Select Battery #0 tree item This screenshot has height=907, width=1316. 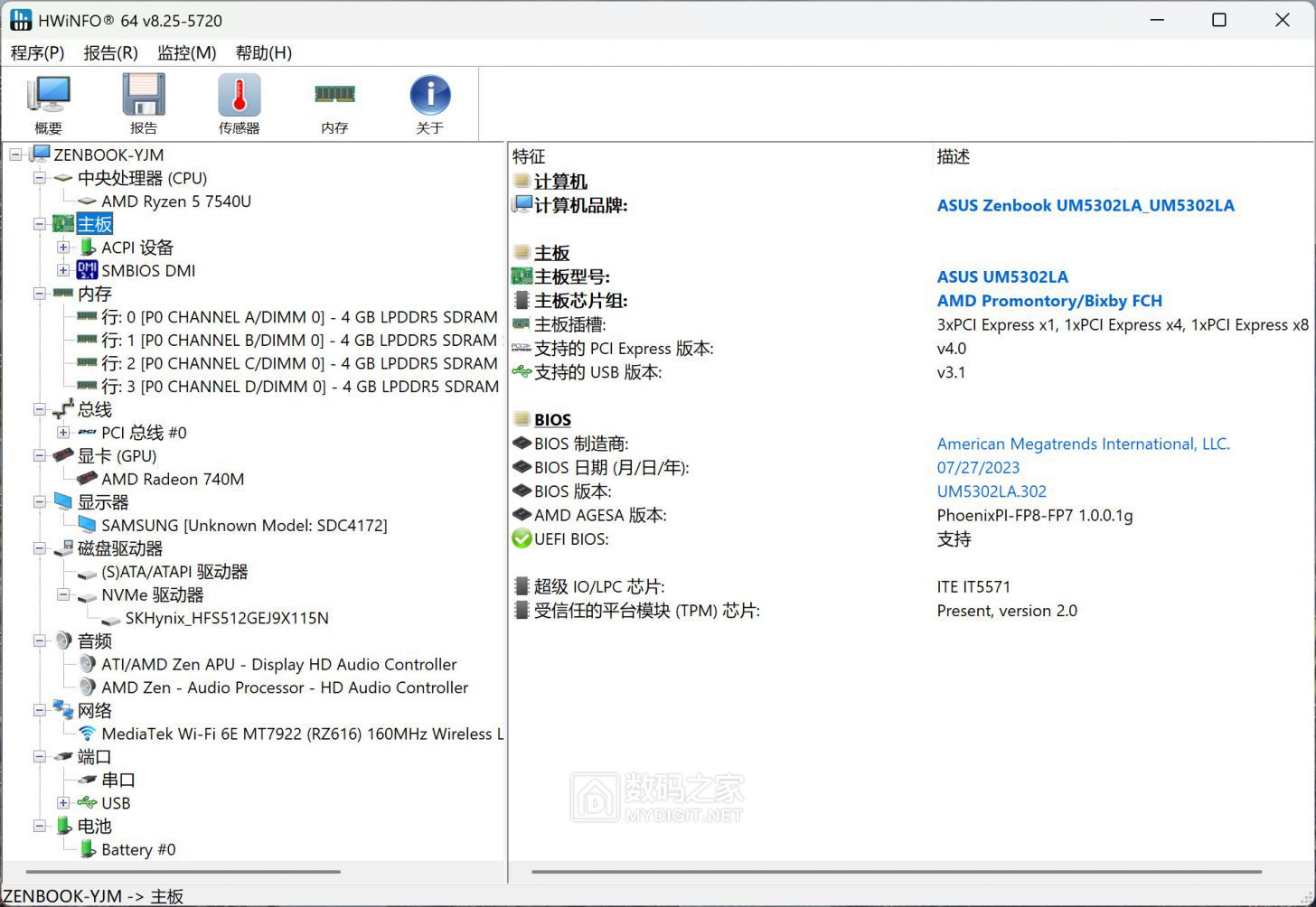click(138, 849)
